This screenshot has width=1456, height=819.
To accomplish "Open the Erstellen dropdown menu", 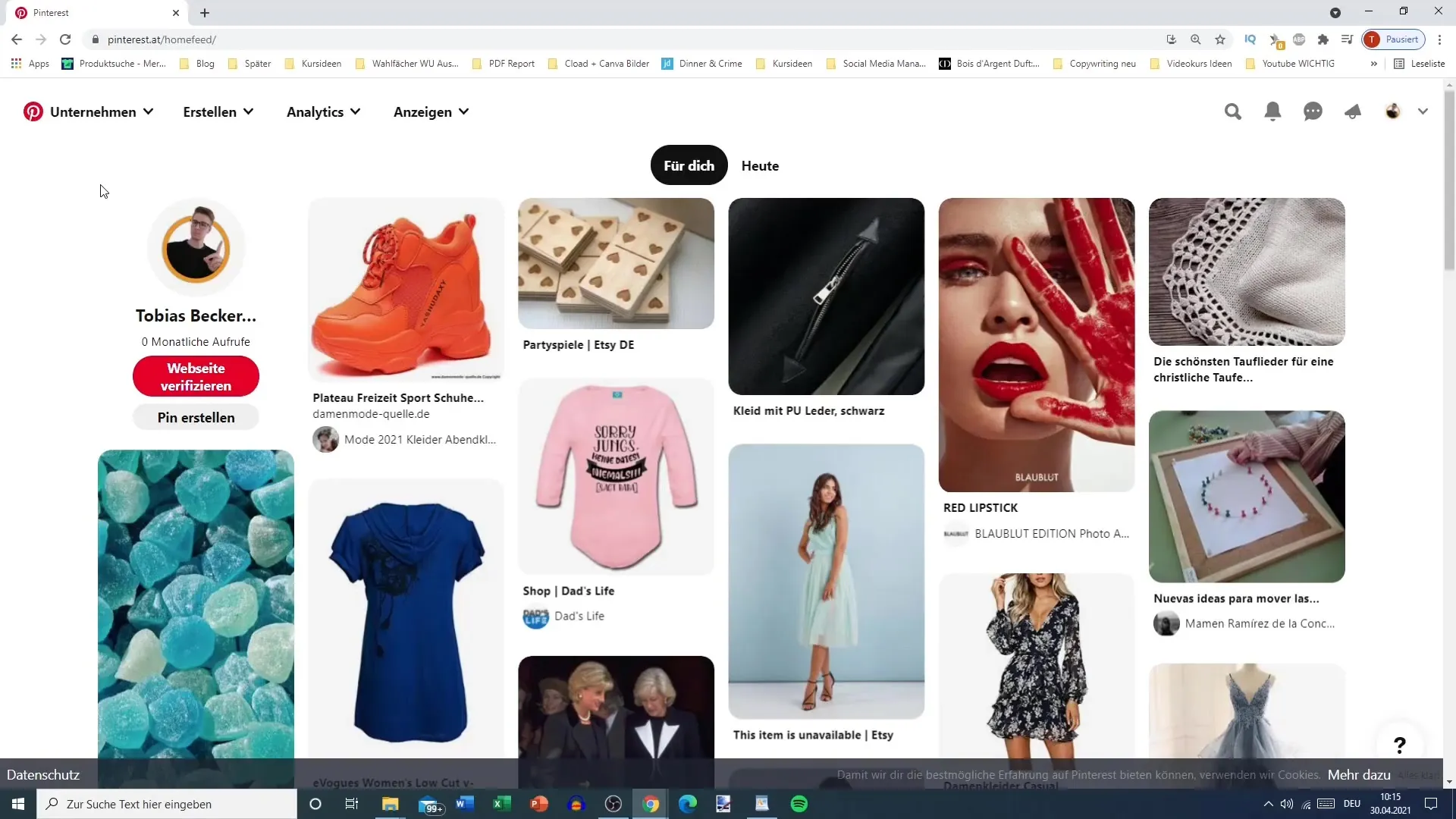I will [x=218, y=112].
